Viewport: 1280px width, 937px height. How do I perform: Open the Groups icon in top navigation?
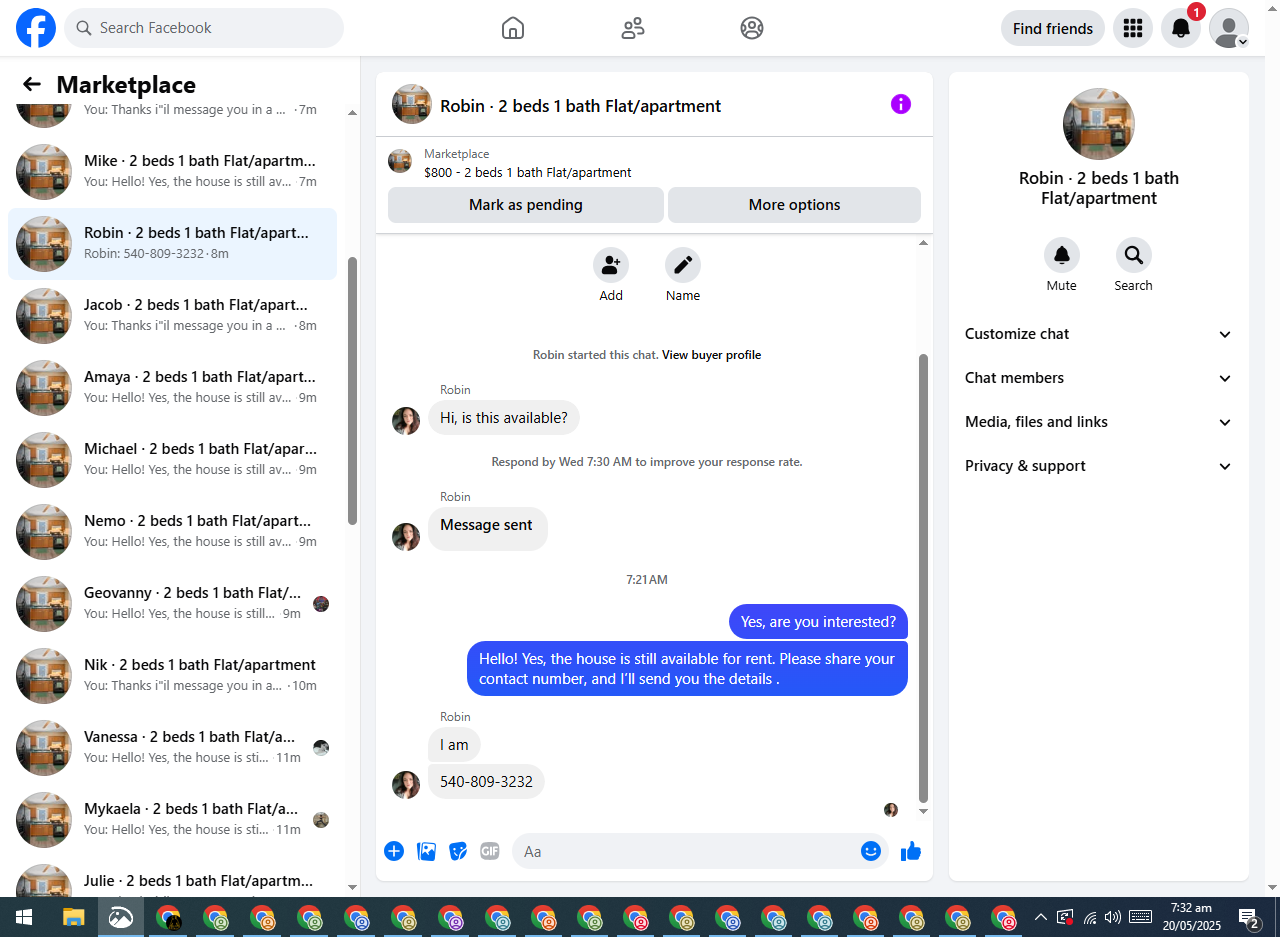click(752, 28)
